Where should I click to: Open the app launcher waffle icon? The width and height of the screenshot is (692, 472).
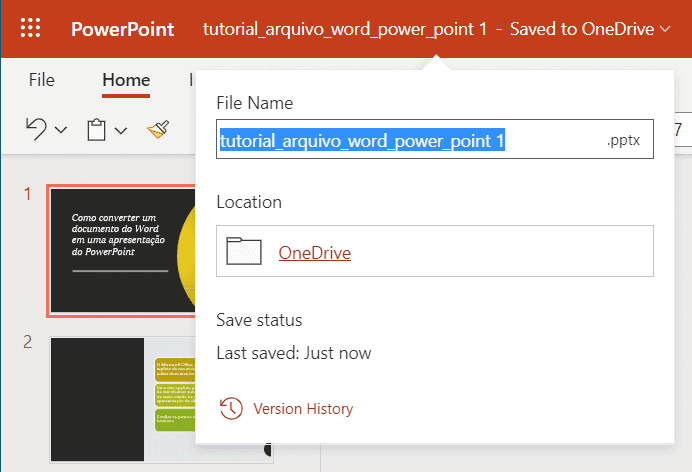30,28
